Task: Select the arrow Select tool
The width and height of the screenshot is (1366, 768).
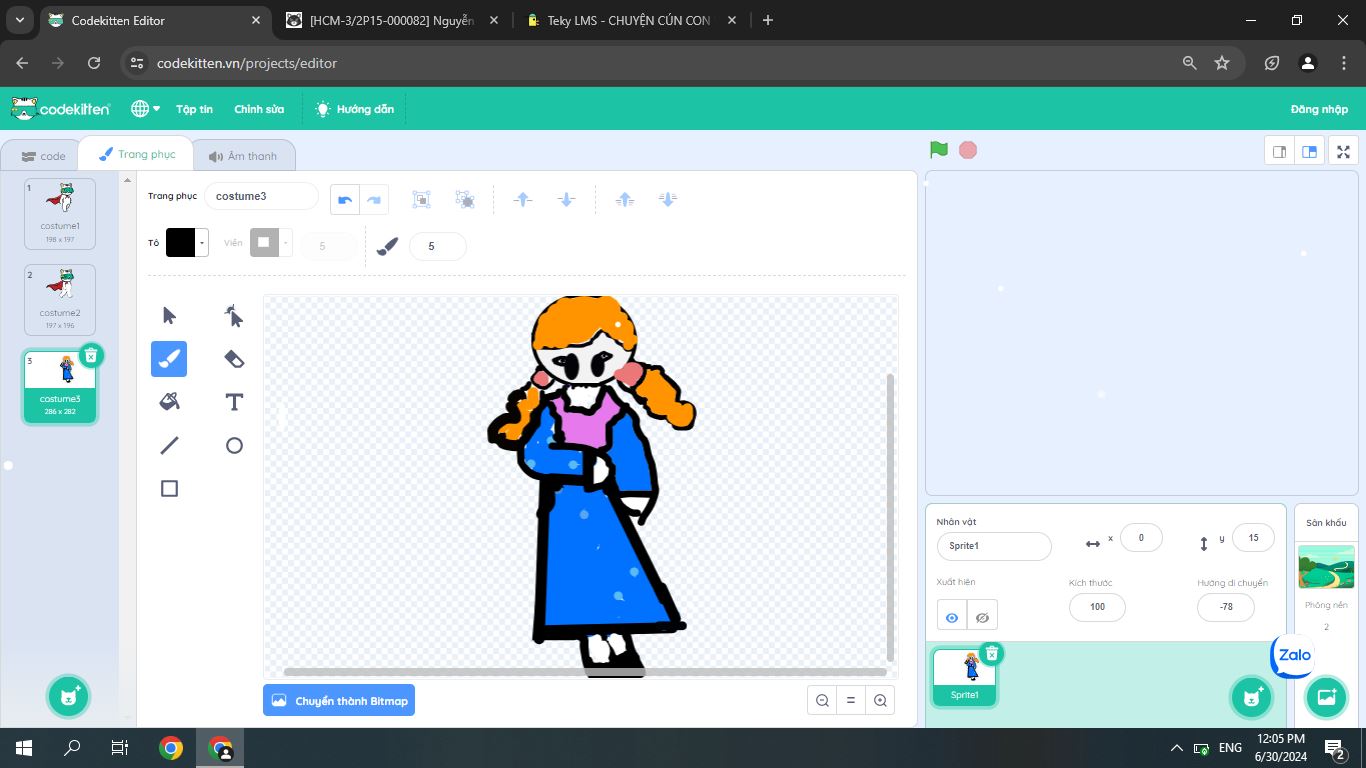Action: (x=169, y=316)
